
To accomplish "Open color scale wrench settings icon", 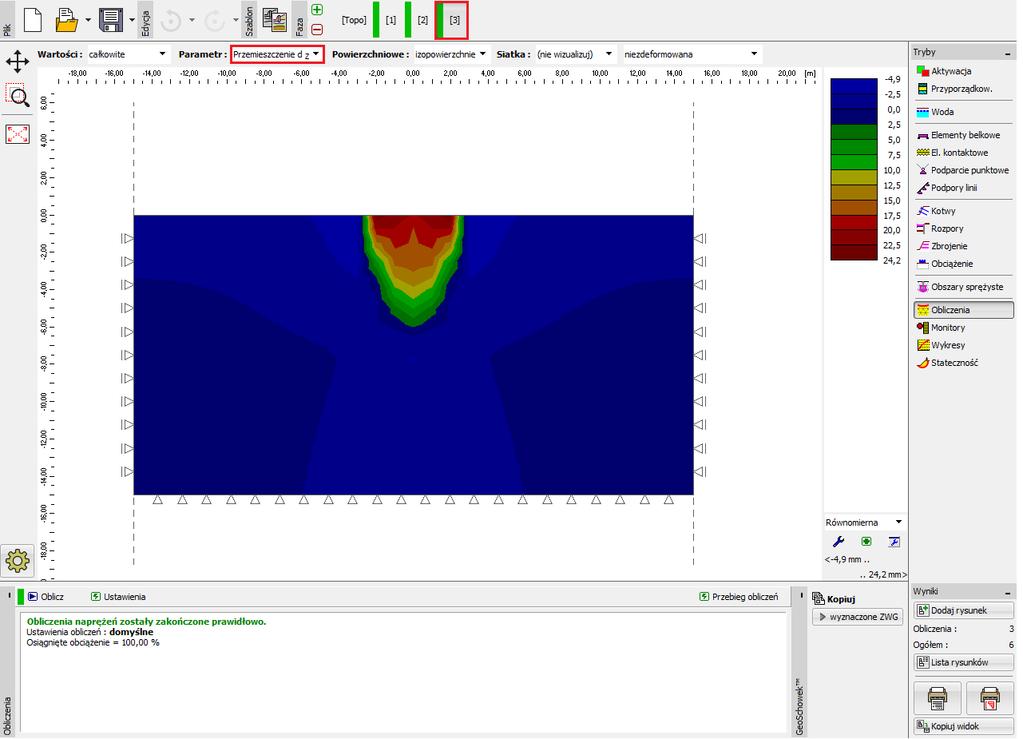I will 838,541.
